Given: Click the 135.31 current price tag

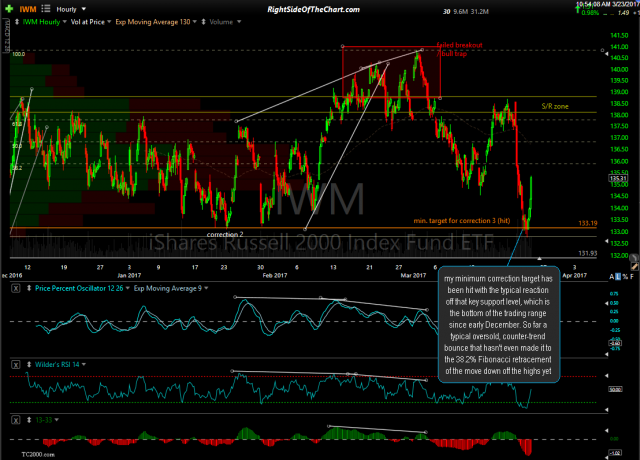Looking at the screenshot, I should click(x=618, y=178).
